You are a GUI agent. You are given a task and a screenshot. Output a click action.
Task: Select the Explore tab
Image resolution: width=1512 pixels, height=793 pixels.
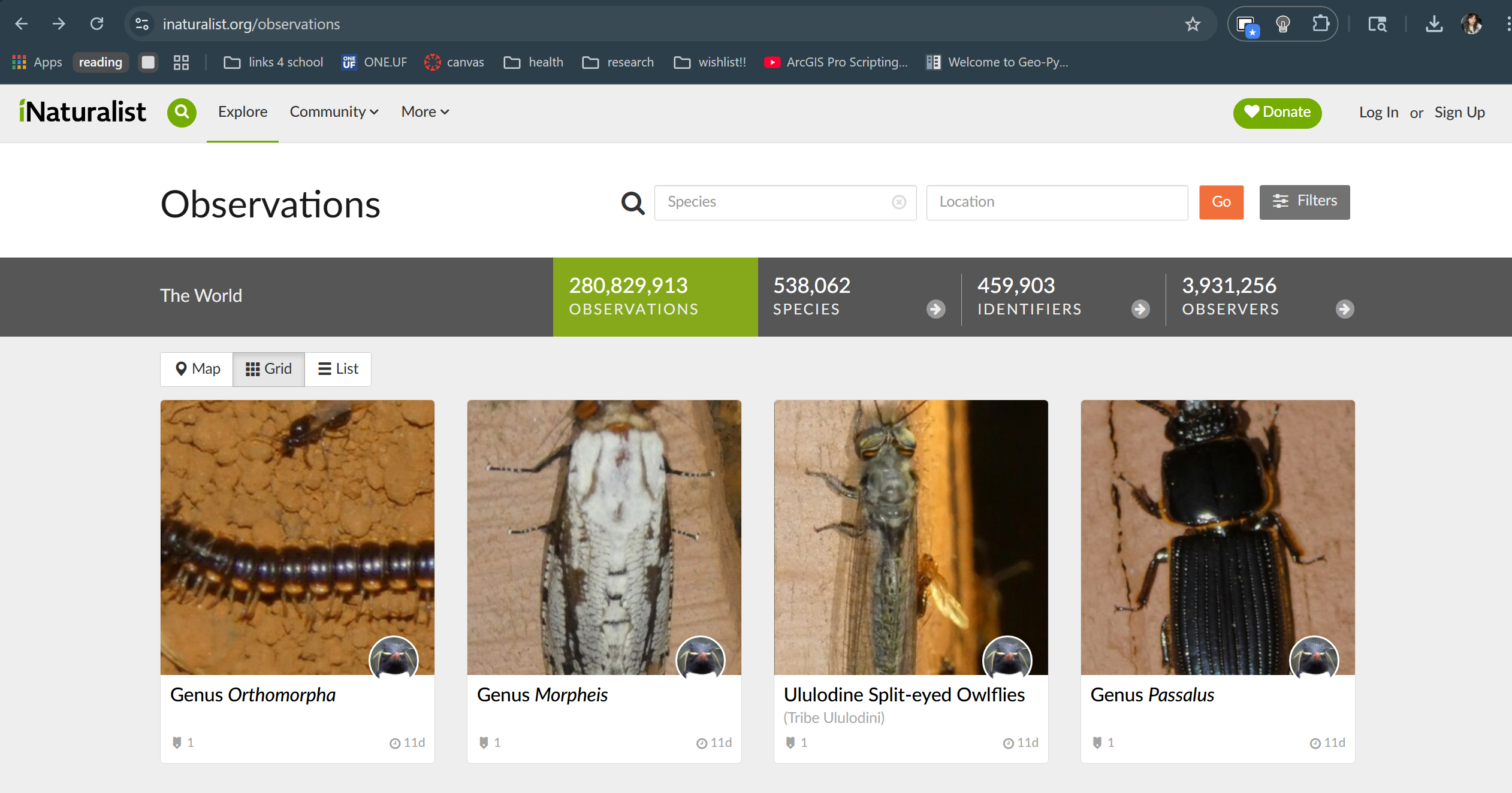click(x=242, y=112)
